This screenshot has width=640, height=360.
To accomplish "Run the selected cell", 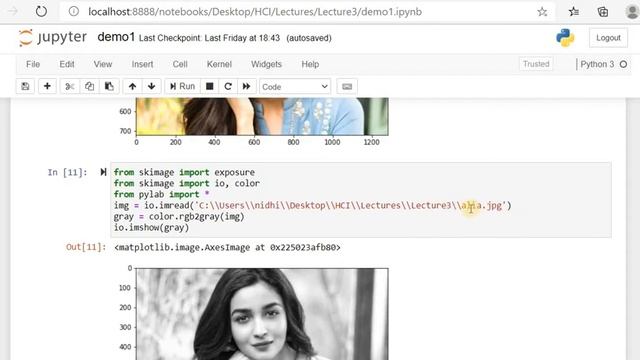I will point(182,87).
